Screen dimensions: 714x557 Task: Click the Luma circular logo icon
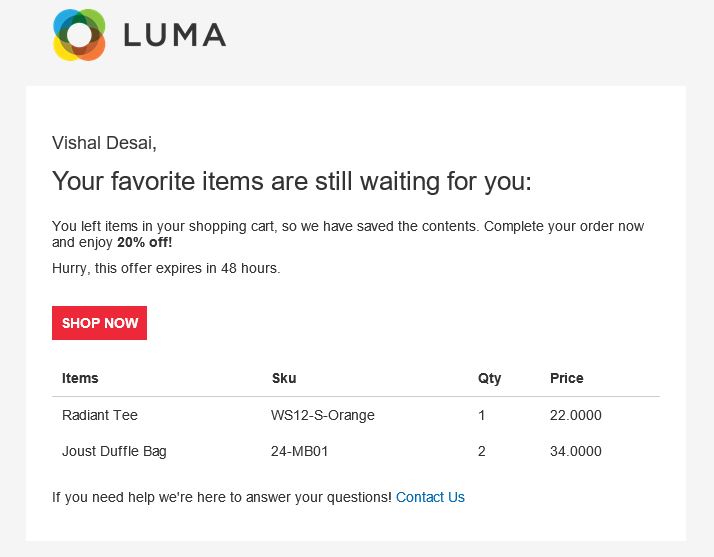pyautogui.click(x=79, y=35)
